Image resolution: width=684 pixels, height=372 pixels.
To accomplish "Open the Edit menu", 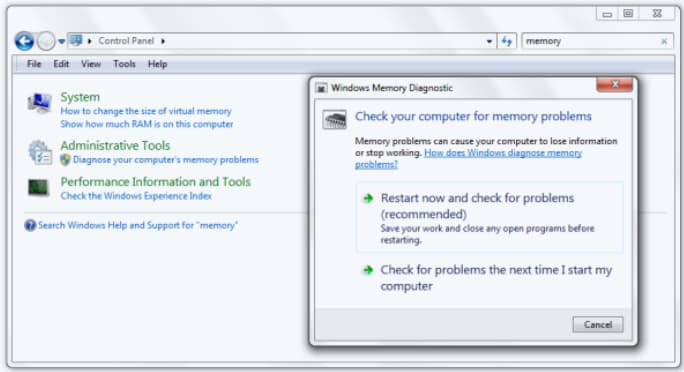I will coord(61,64).
